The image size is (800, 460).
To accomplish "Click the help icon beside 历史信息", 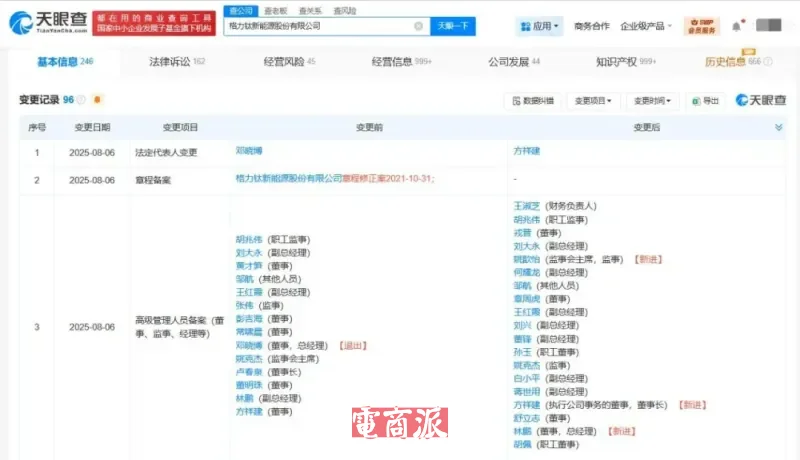I will pyautogui.click(x=768, y=62).
